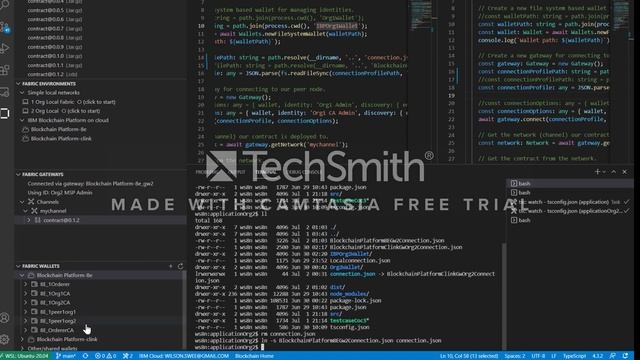Open notifications bell in status bar
This screenshot has height=360, width=640.
[625, 356]
